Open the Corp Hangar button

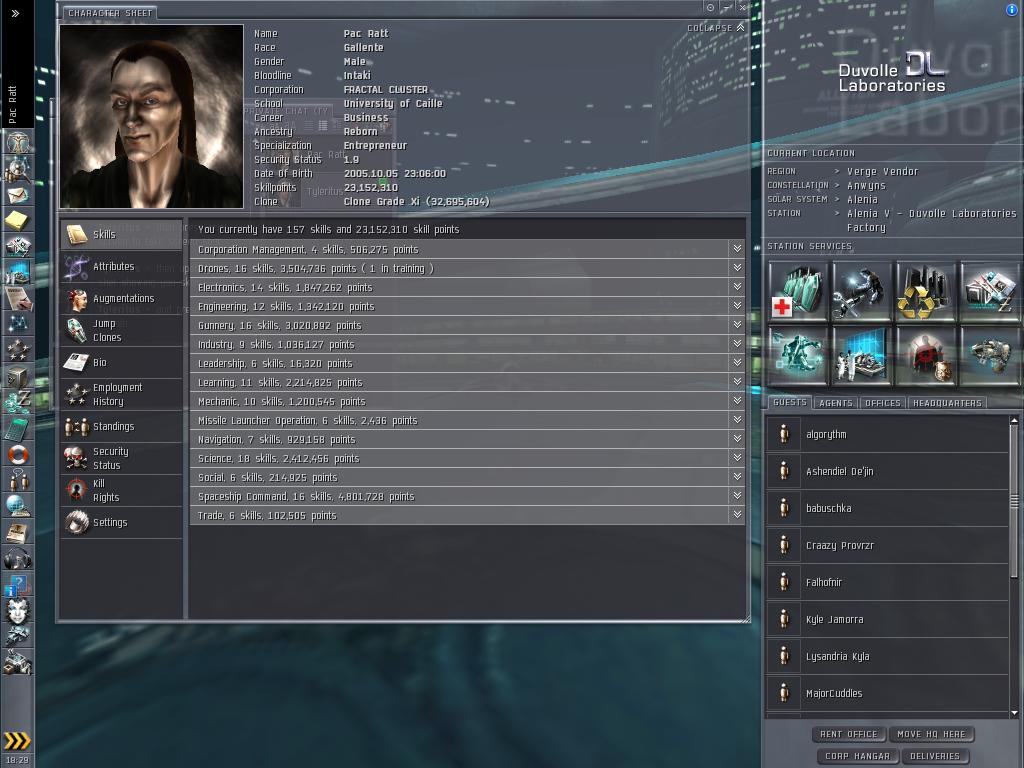coord(857,756)
